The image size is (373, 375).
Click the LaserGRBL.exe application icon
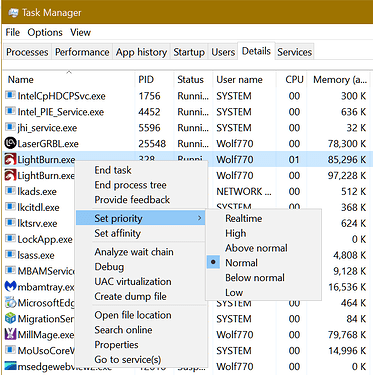tap(10, 143)
